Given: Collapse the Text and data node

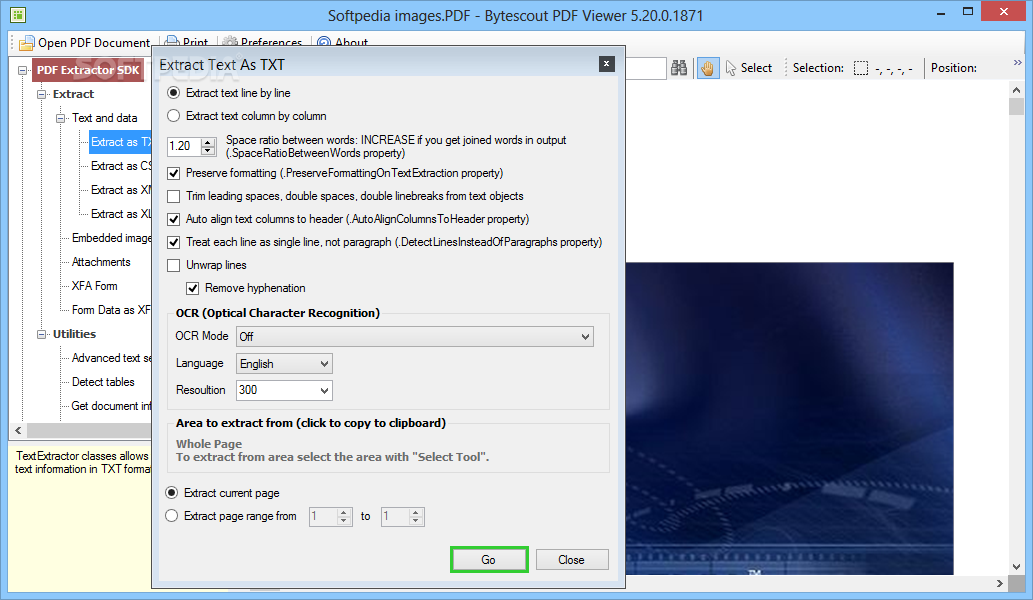Looking at the screenshot, I should tap(61, 119).
